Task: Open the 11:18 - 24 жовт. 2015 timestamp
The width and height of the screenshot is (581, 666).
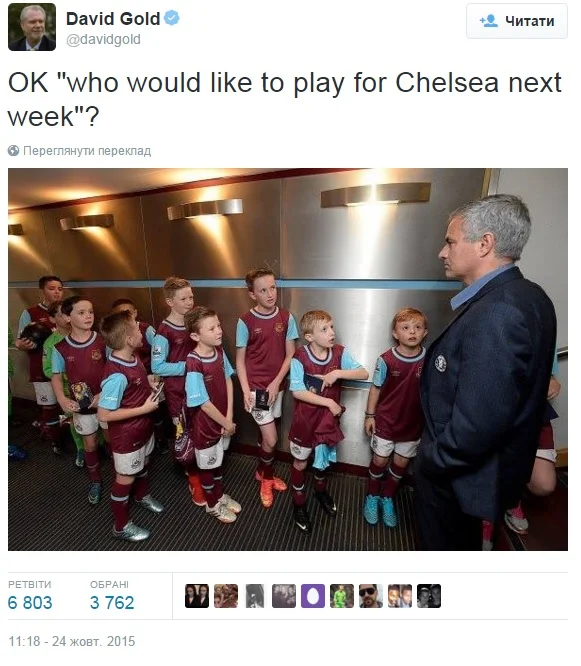Action: 72,641
